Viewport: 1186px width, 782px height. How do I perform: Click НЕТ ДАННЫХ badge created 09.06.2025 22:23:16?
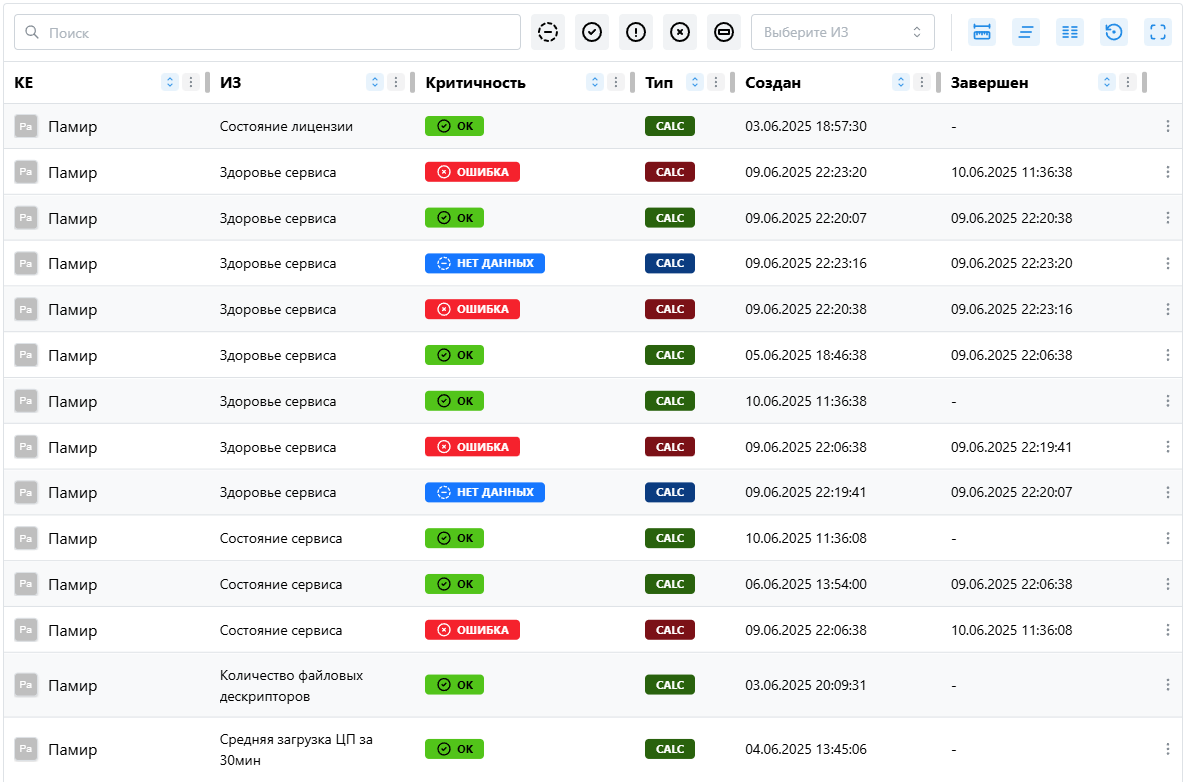pos(485,263)
